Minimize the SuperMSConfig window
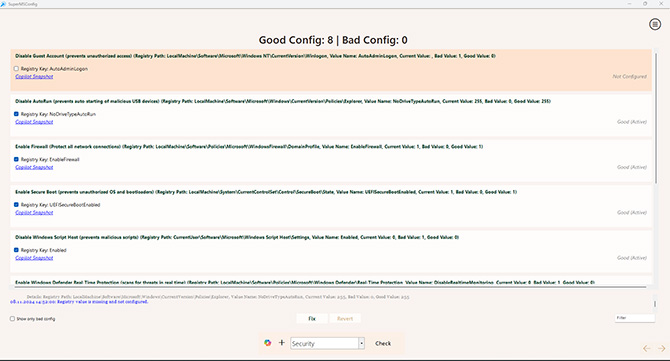 point(629,3)
